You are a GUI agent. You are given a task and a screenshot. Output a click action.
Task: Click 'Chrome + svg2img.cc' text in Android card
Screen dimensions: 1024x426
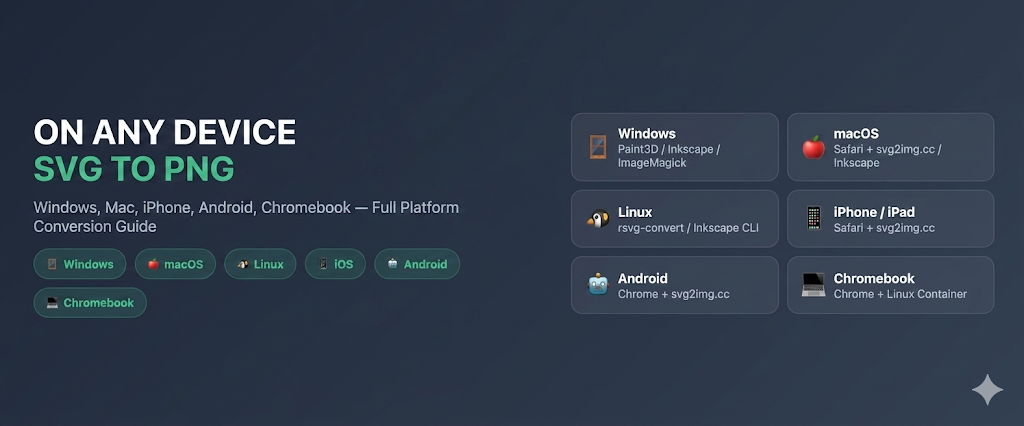coord(673,294)
